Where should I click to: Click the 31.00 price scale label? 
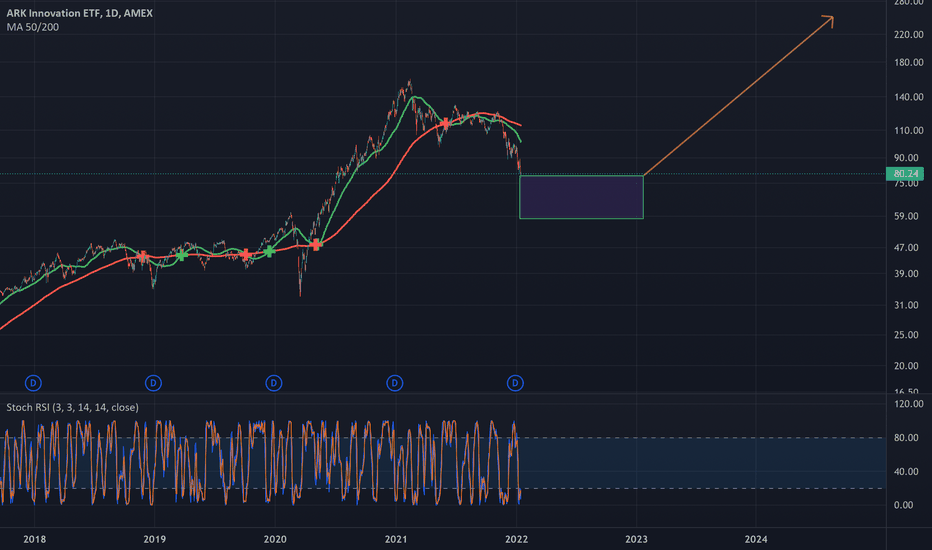906,306
